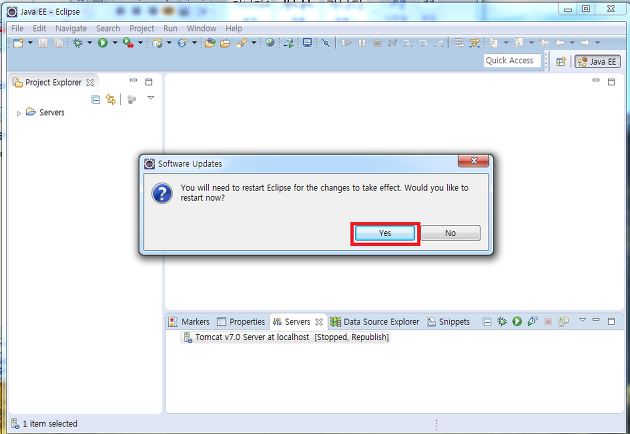Viewport: 630px width, 434px height.
Task: Switch to the Snippets tab
Action: 448,322
